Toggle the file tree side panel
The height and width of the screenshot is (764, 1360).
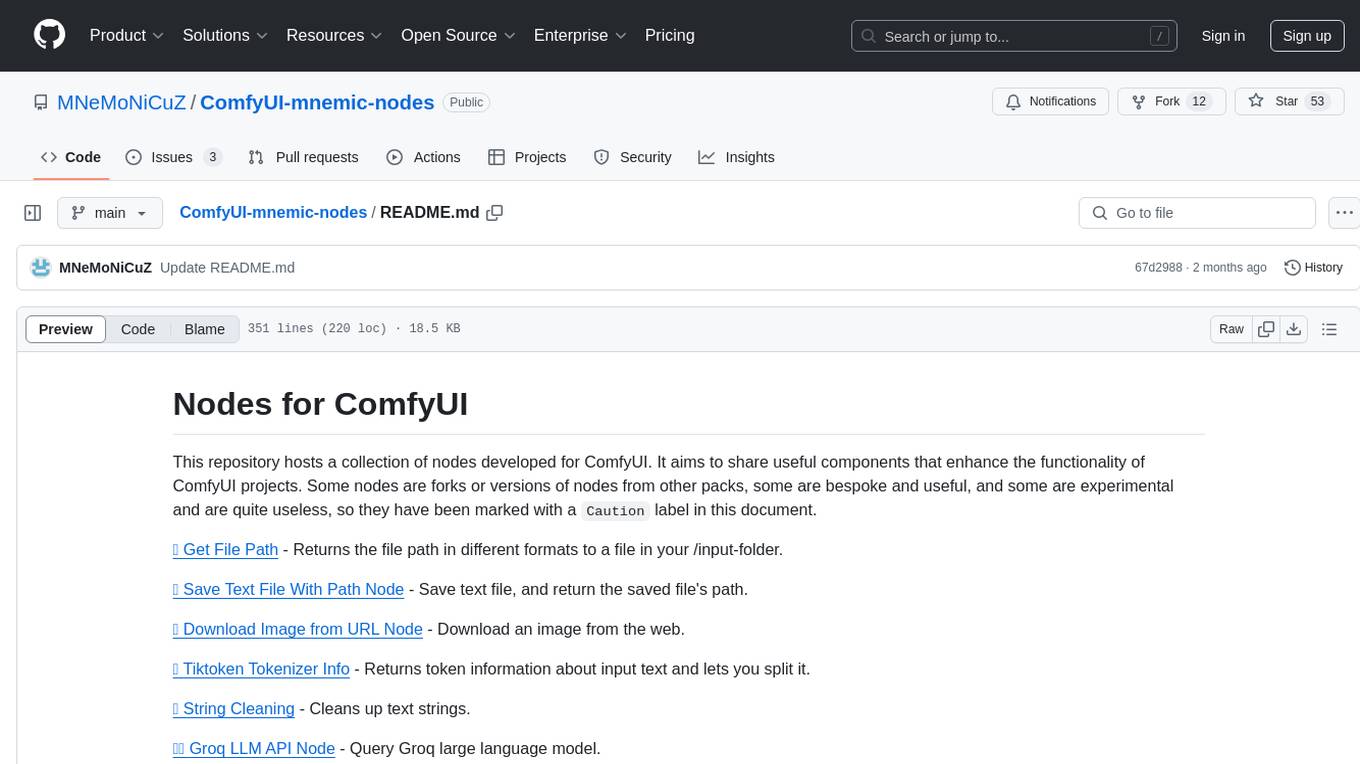click(x=33, y=213)
